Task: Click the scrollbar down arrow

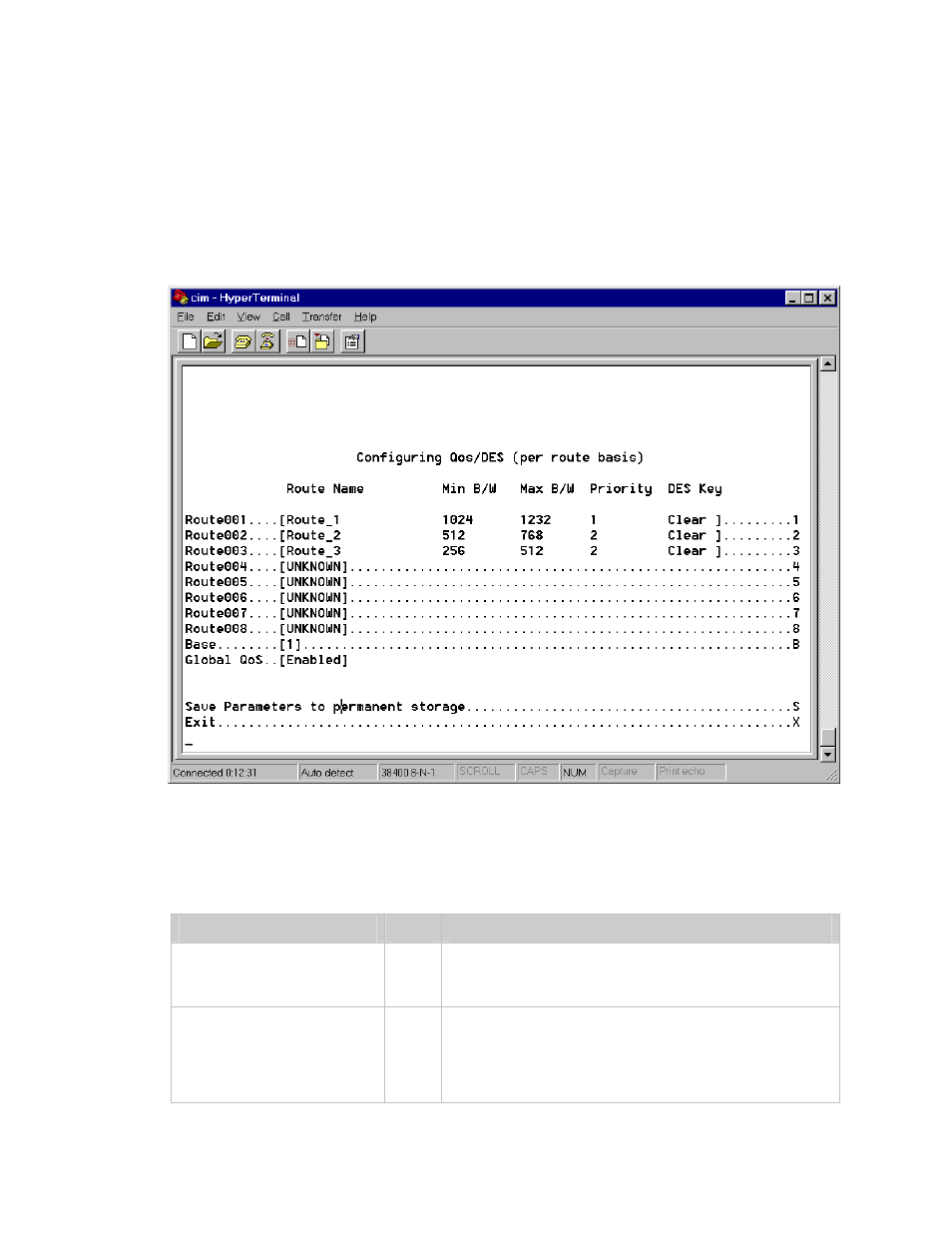Action: (827, 755)
